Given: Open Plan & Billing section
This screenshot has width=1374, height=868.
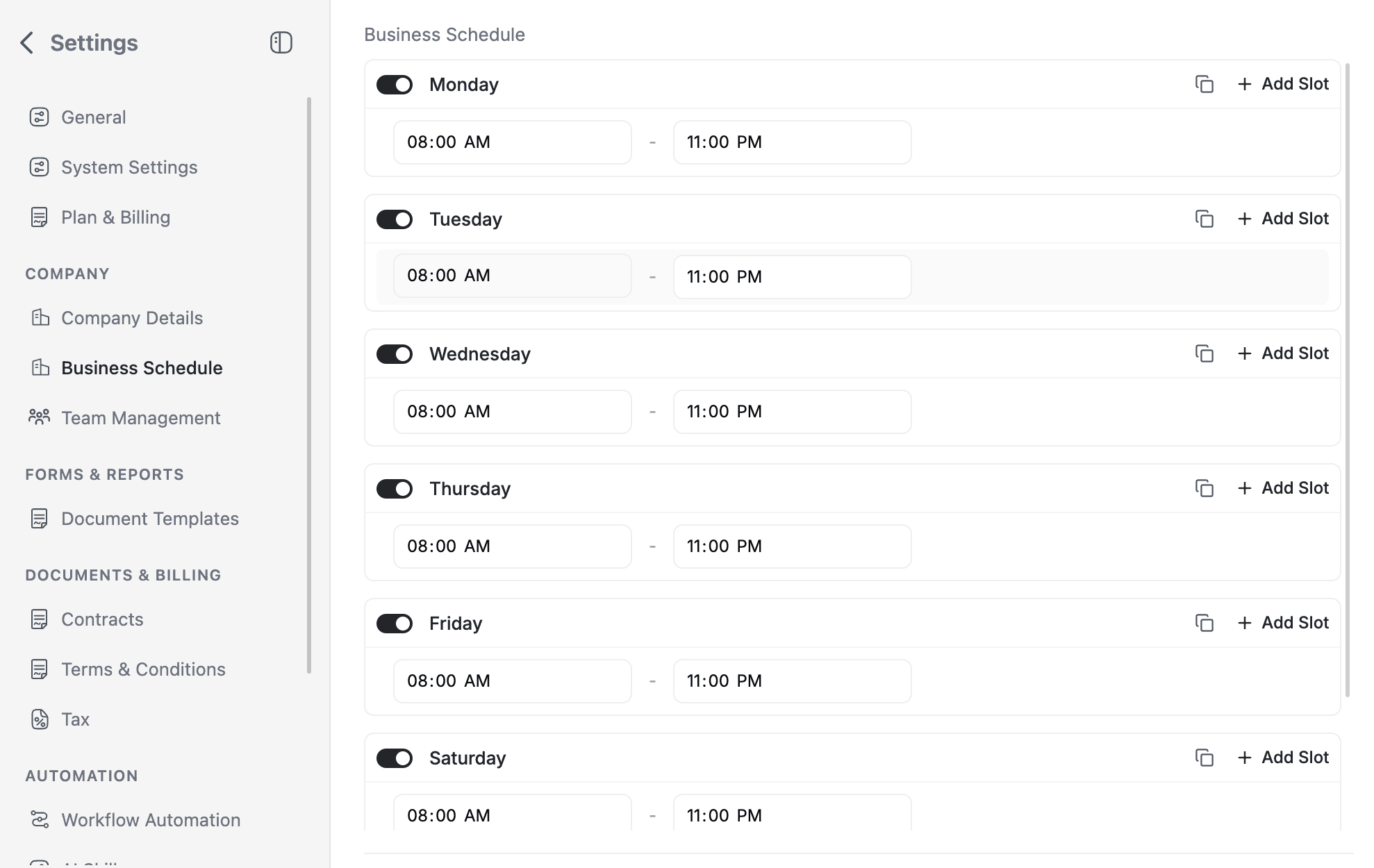Looking at the screenshot, I should [x=115, y=217].
